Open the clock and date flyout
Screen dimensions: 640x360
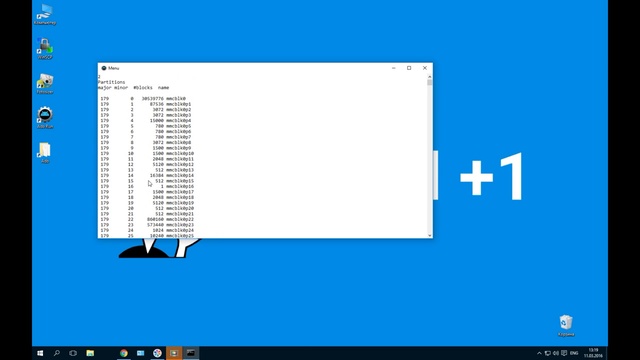[x=593, y=353]
